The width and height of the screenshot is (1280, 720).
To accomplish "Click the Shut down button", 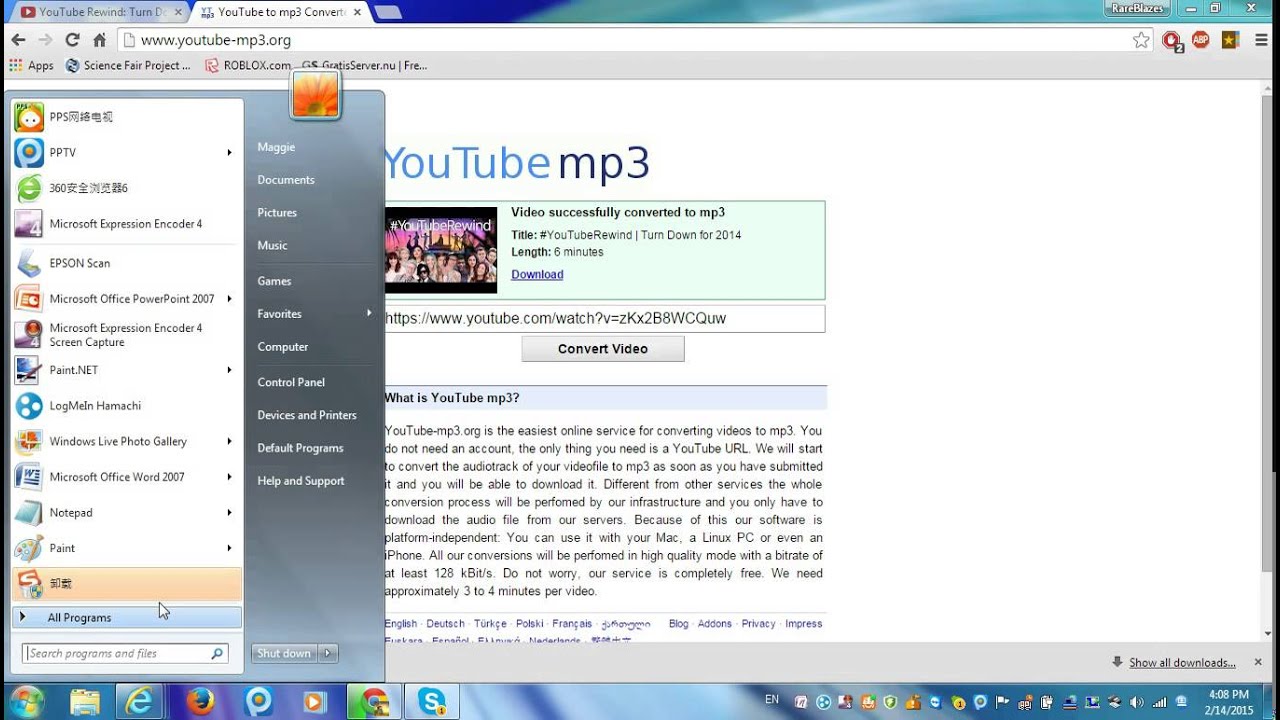I will (284, 654).
